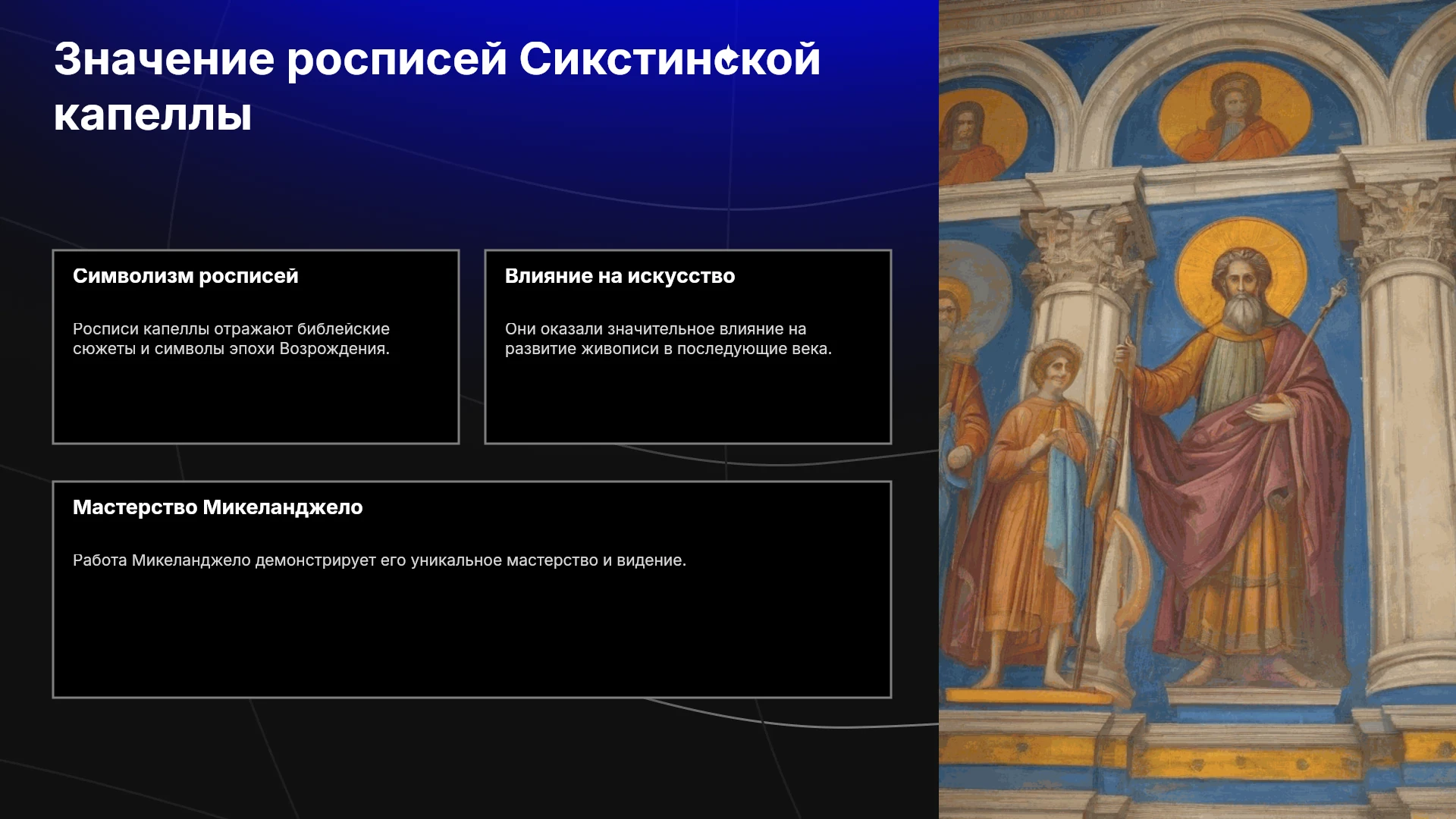Screen dimensions: 1456x819
Task: Click the word 'капеллы' in the title's second line
Action: coord(152,115)
